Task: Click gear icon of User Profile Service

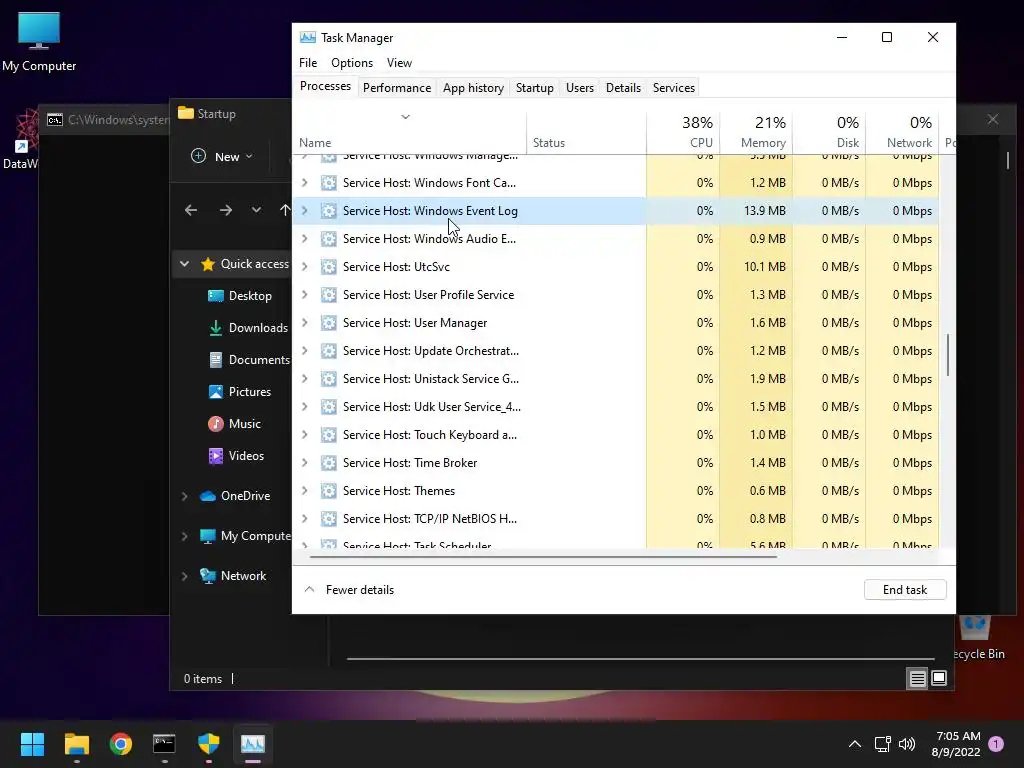Action: 328,295
